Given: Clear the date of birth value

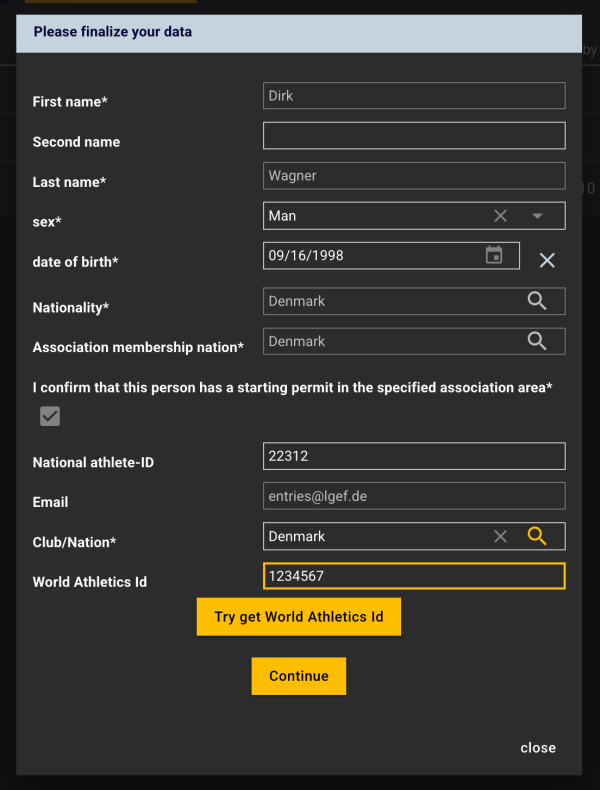Looking at the screenshot, I should pyautogui.click(x=547, y=260).
